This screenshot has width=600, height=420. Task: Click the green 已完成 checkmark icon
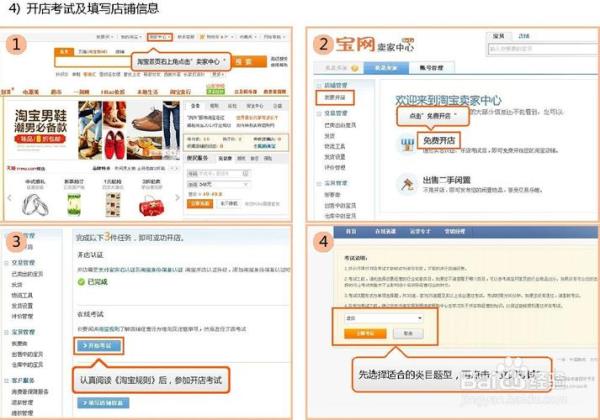click(81, 282)
